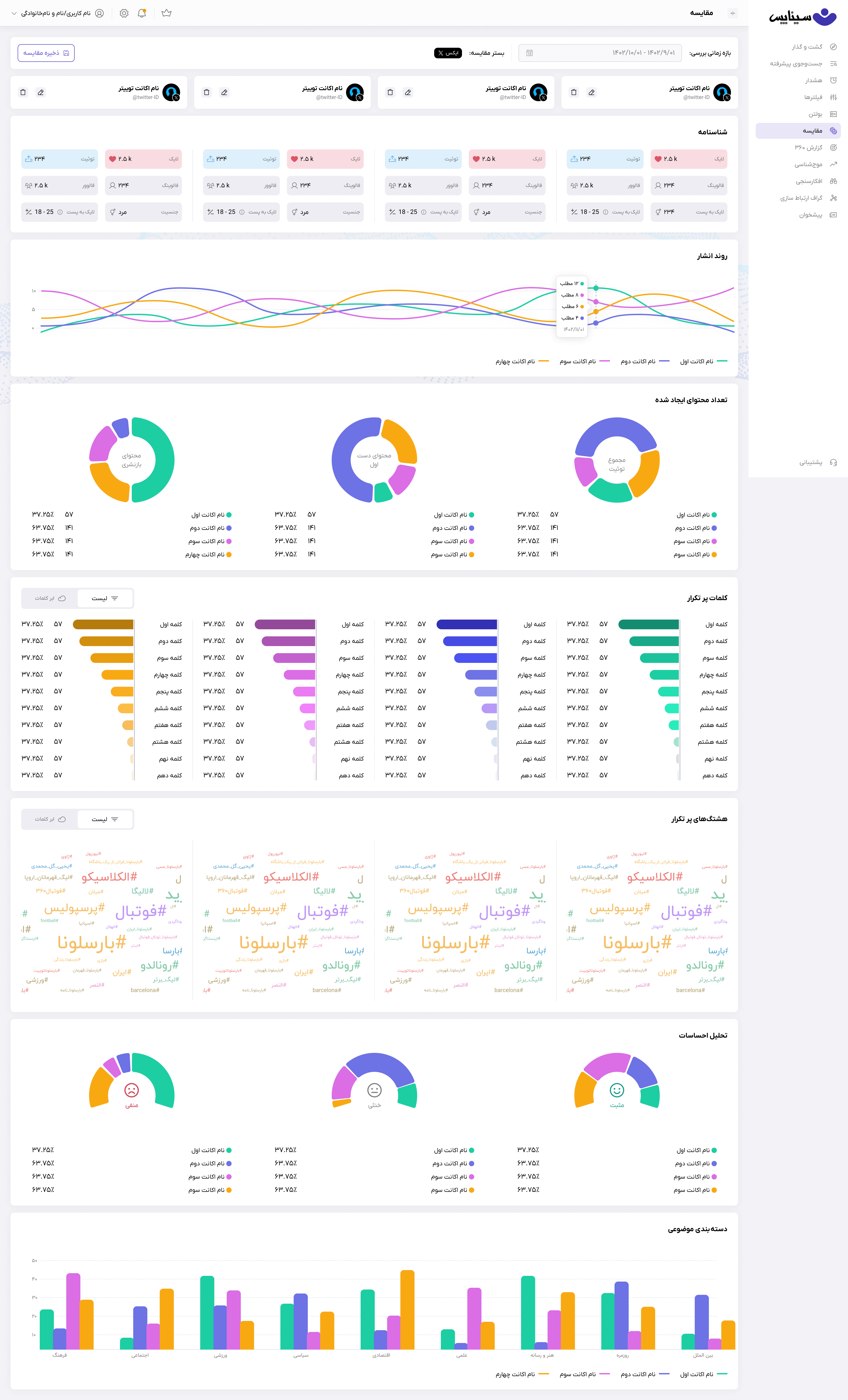Click the add tab plus icon

tap(733, 13)
